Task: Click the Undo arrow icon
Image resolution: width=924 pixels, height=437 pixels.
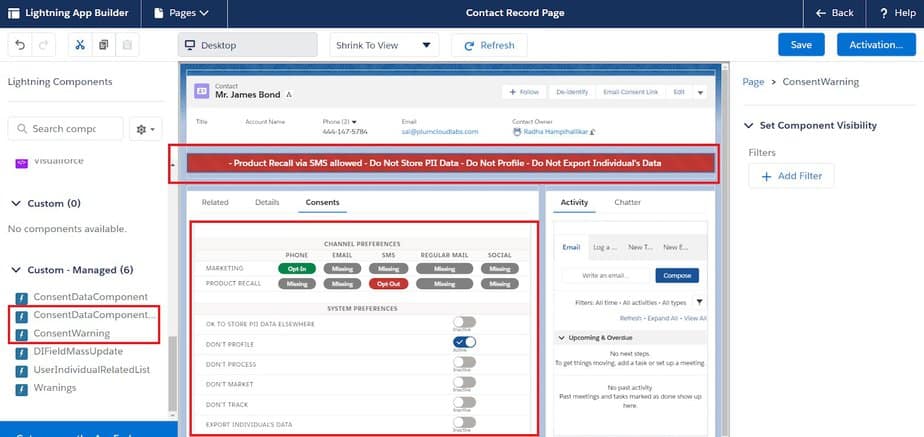Action: (x=21, y=45)
